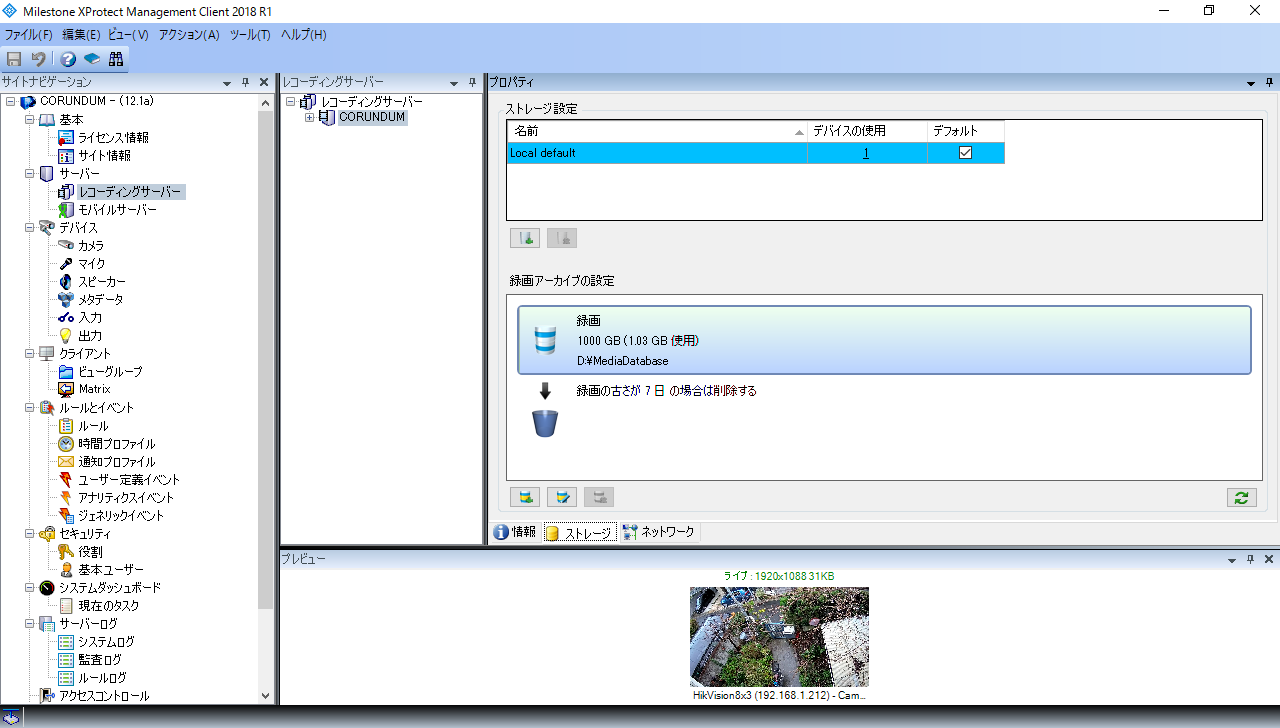Open 基本ユーザー node
The height and width of the screenshot is (728, 1280).
click(111, 570)
